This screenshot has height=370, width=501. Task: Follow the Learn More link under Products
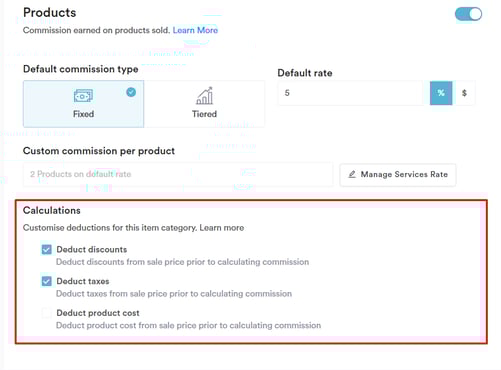coord(195,30)
